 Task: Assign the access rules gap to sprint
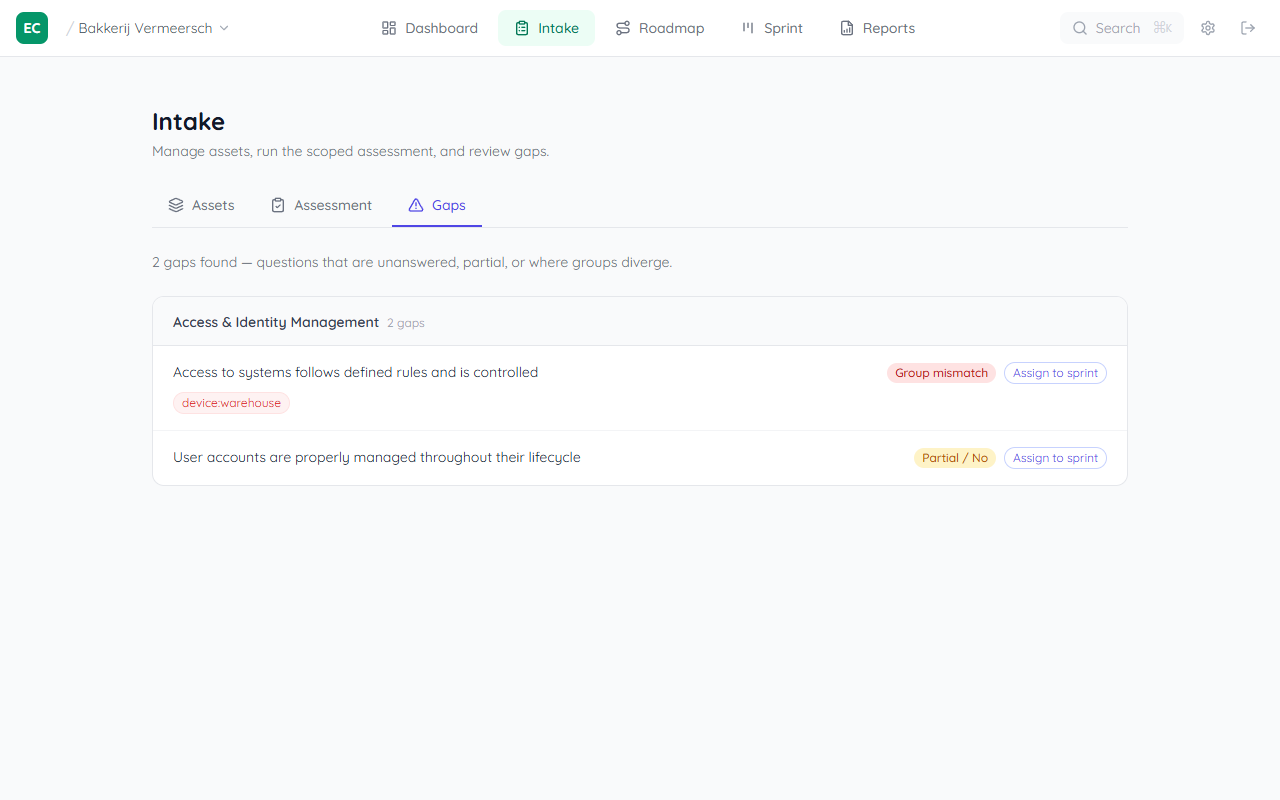click(1055, 373)
